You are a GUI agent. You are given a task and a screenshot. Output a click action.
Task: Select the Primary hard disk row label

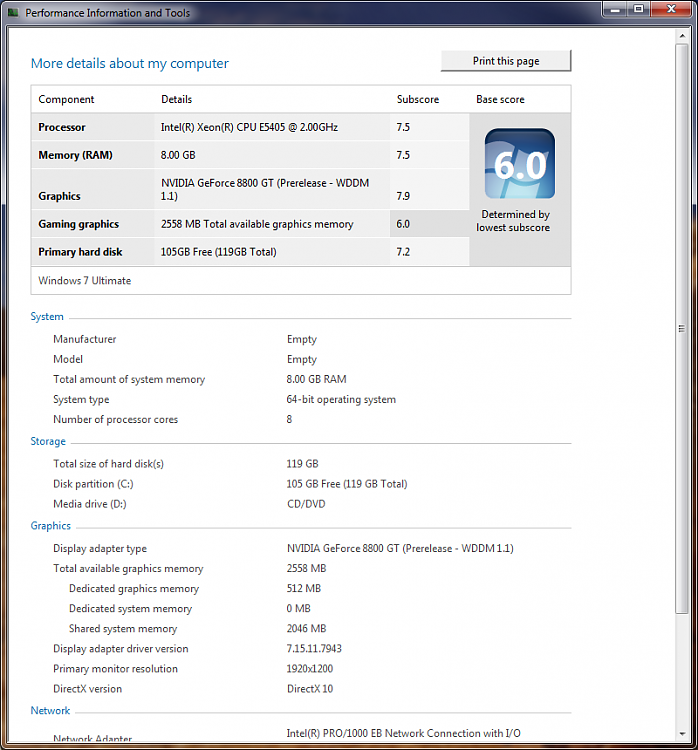(x=80, y=252)
